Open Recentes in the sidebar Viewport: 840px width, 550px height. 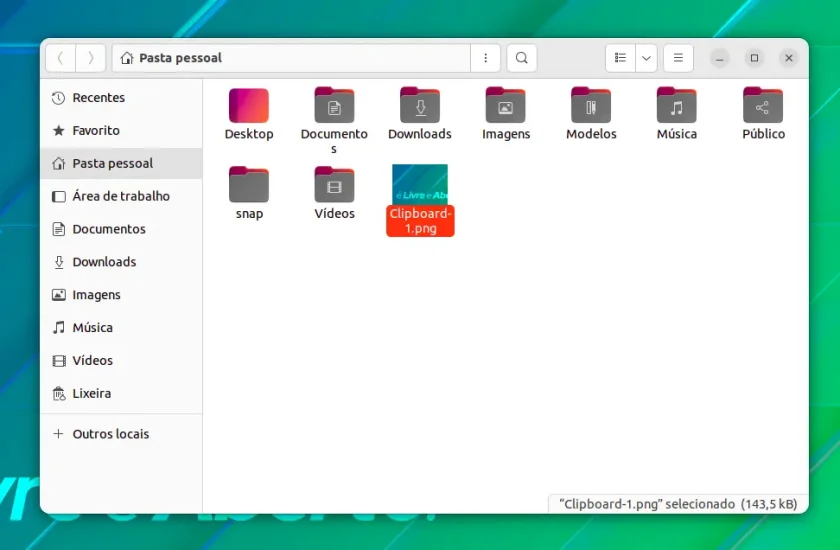tap(121, 98)
